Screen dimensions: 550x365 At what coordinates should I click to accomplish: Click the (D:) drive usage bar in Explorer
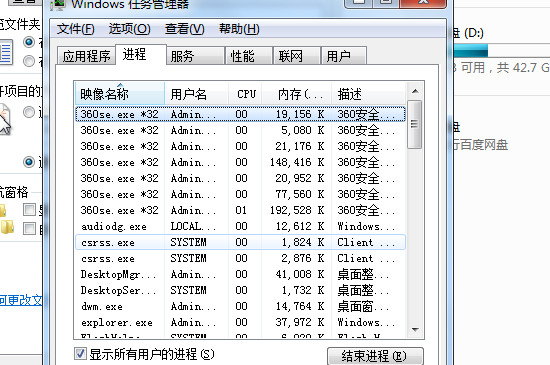(x=502, y=50)
